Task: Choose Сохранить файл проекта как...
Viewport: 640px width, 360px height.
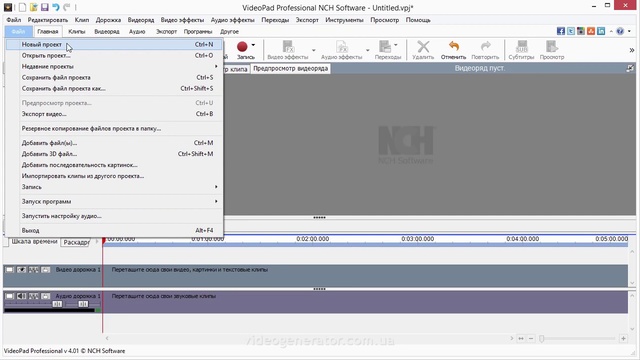Action: click(115, 88)
